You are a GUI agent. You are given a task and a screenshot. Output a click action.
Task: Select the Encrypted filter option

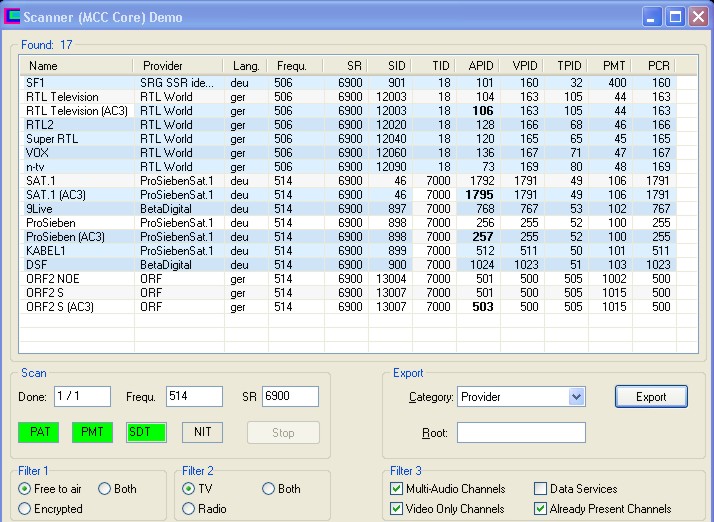(25, 509)
